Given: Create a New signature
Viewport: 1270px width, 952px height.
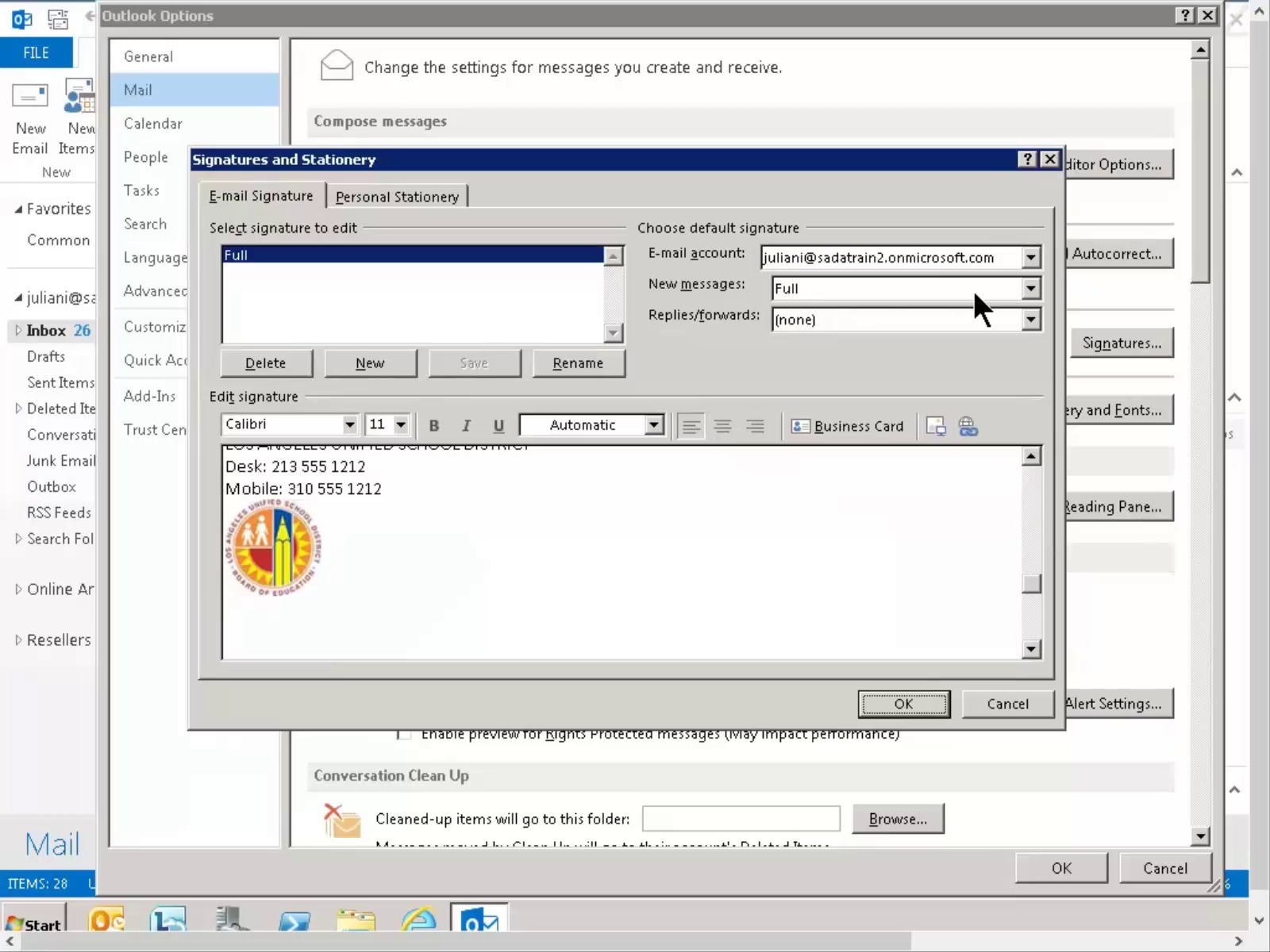Looking at the screenshot, I should coord(370,363).
